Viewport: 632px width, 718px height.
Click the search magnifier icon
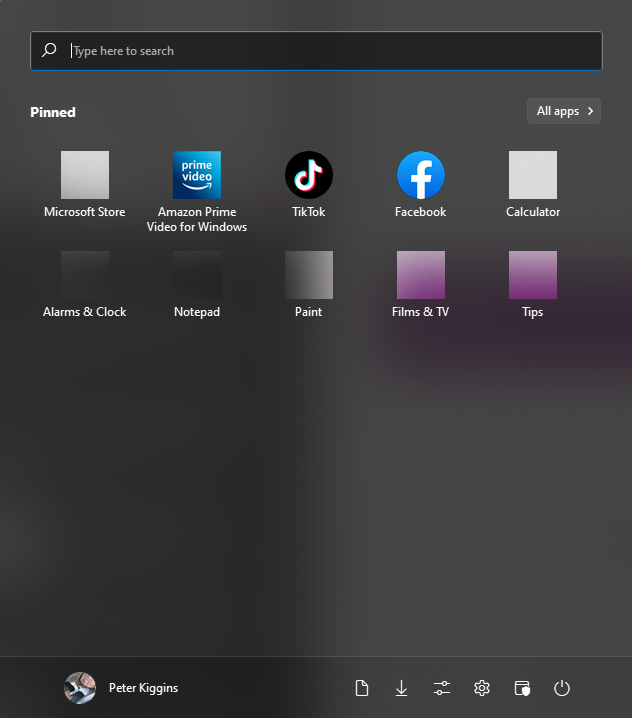click(49, 50)
